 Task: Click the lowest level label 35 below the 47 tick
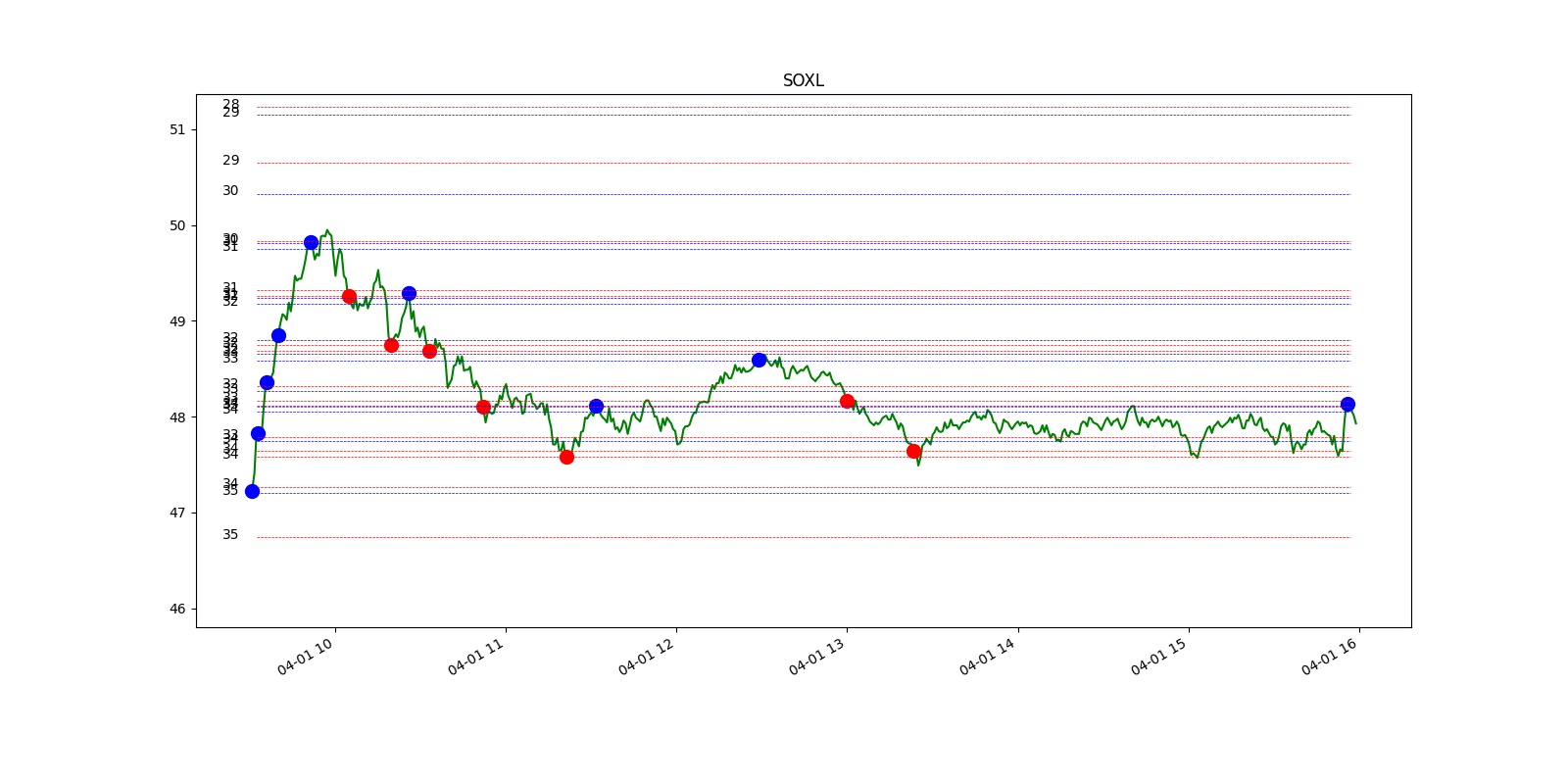pos(230,534)
